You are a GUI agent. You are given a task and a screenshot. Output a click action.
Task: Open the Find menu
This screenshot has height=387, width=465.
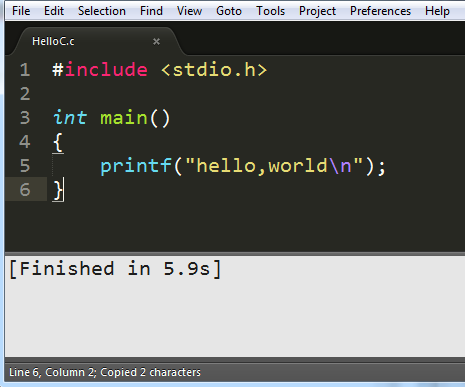[x=151, y=11]
